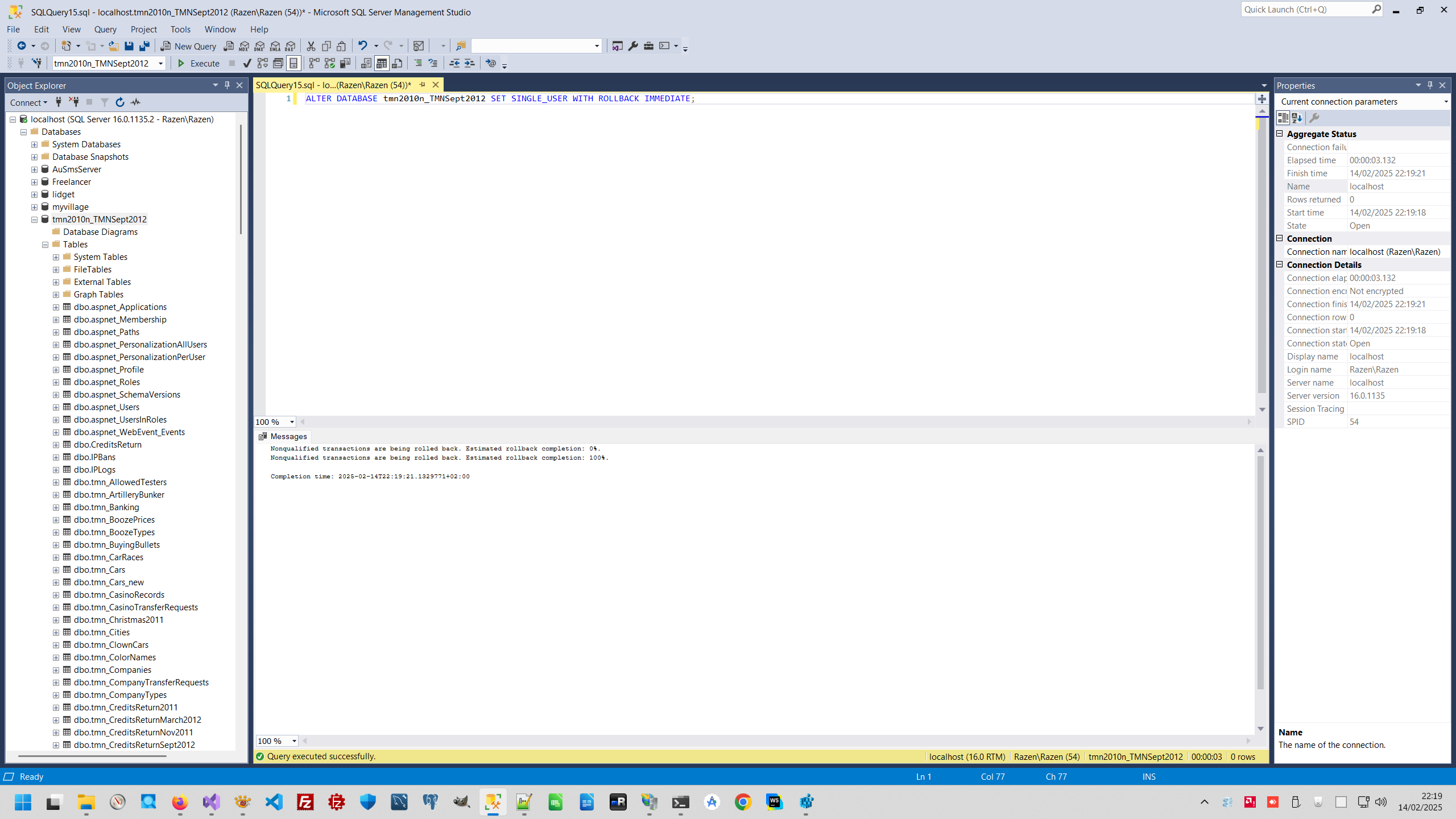Click the New Query button
This screenshot has height=819, width=1456.
(188, 46)
